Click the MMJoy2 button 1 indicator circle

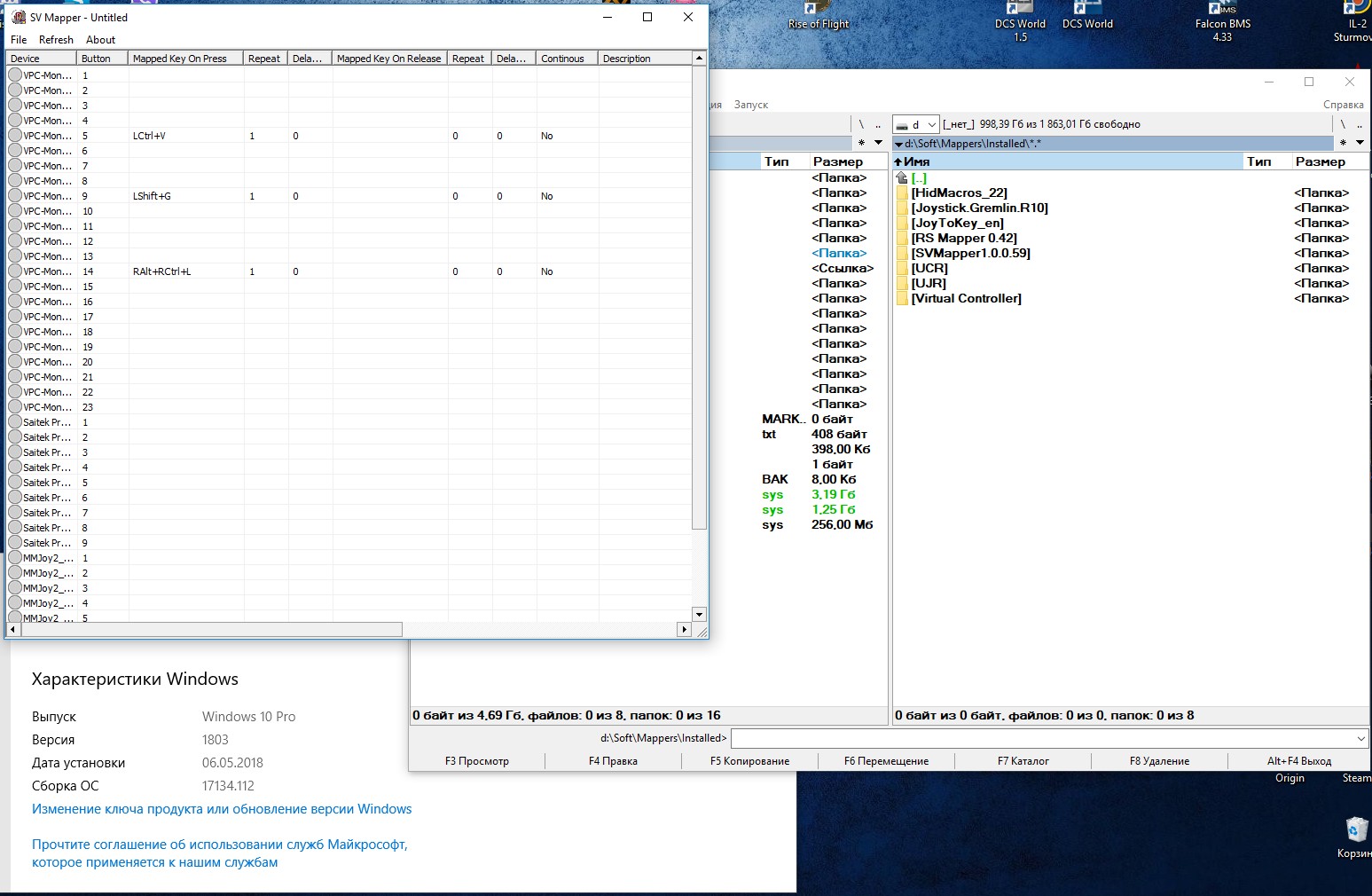(15, 558)
